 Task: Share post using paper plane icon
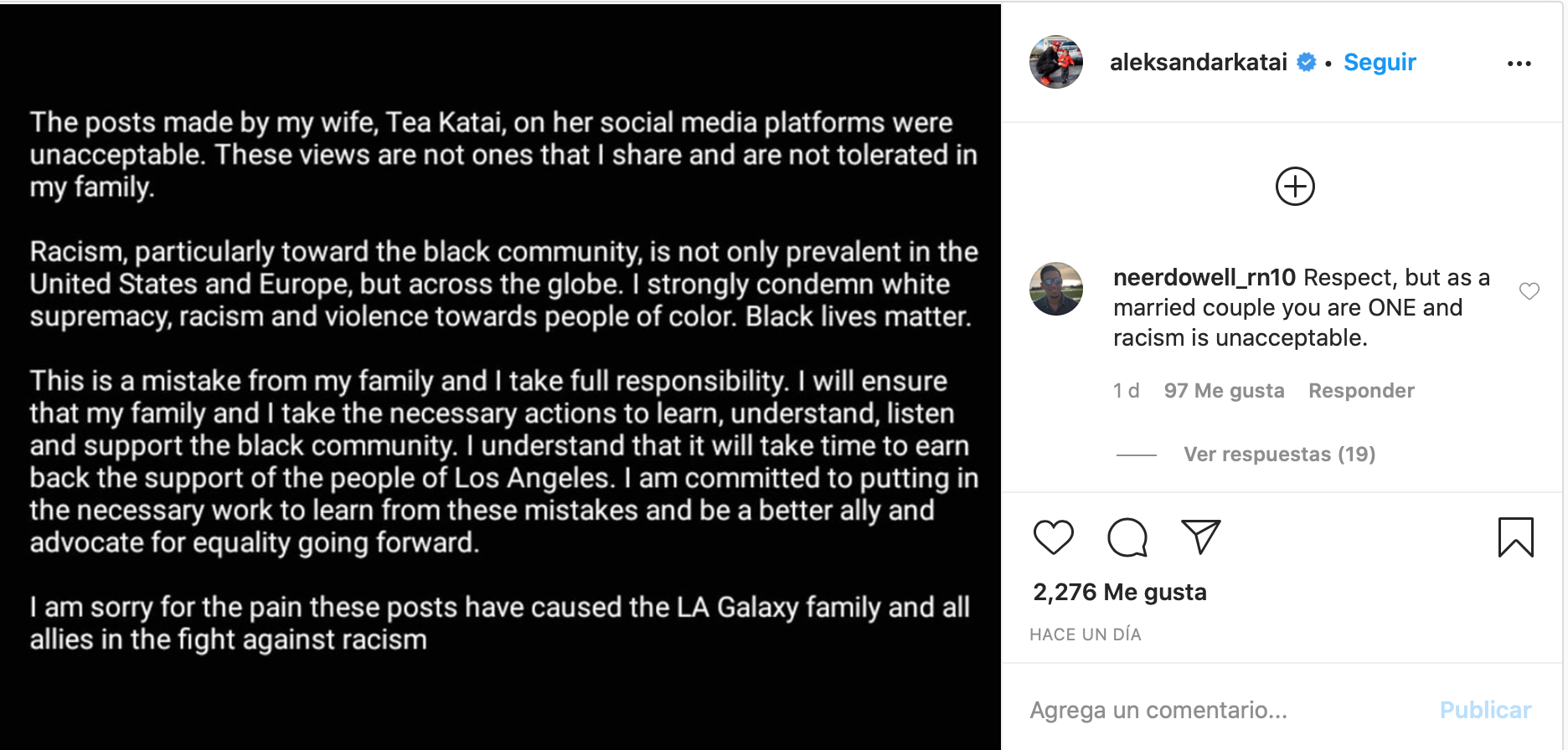(x=1200, y=537)
